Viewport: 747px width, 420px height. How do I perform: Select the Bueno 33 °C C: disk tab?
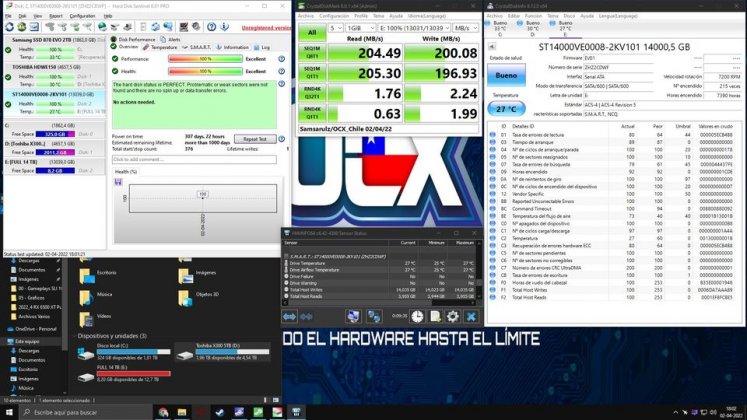(x=500, y=28)
